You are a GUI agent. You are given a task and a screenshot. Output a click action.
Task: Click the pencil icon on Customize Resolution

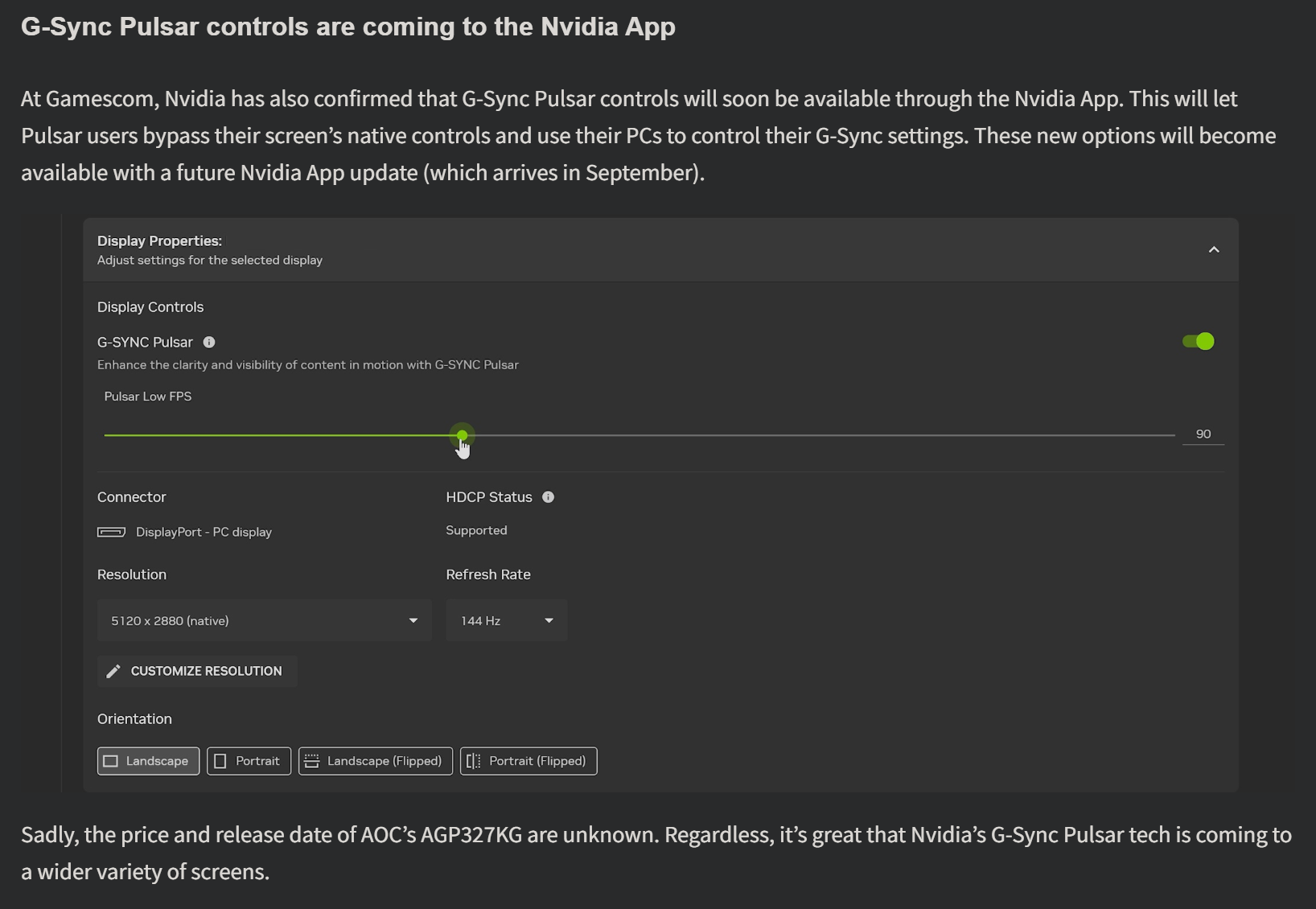[x=113, y=671]
